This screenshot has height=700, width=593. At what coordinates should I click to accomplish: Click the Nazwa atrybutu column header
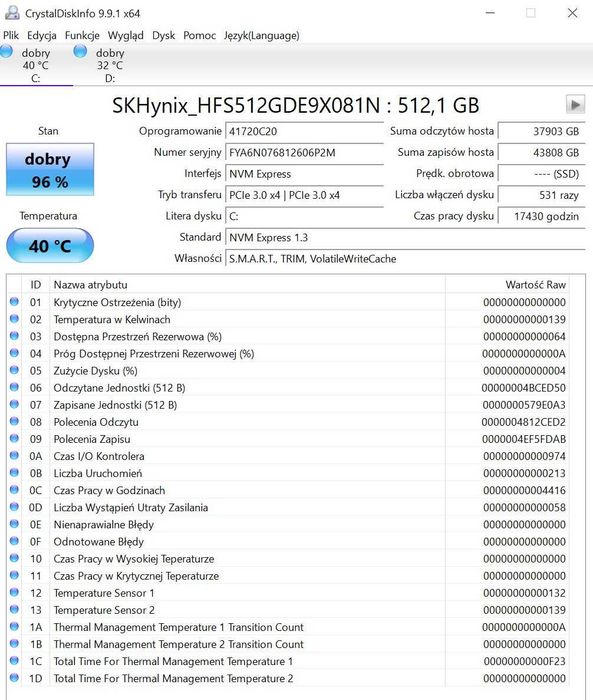pos(247,285)
